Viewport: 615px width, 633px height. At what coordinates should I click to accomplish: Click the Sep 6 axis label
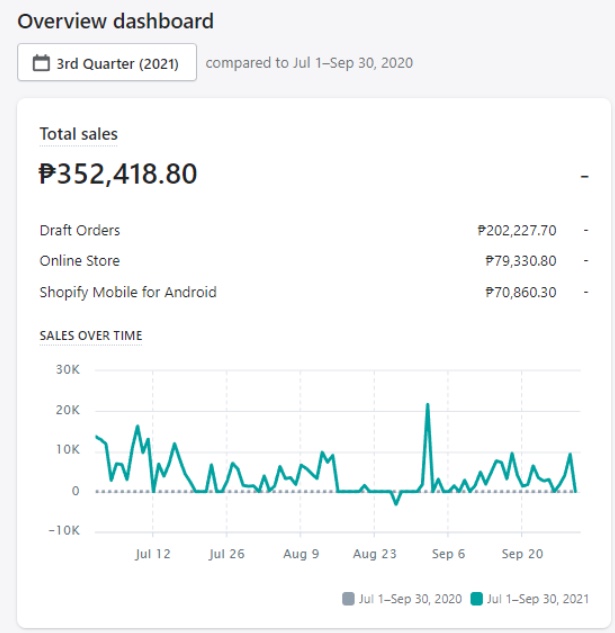(448, 554)
